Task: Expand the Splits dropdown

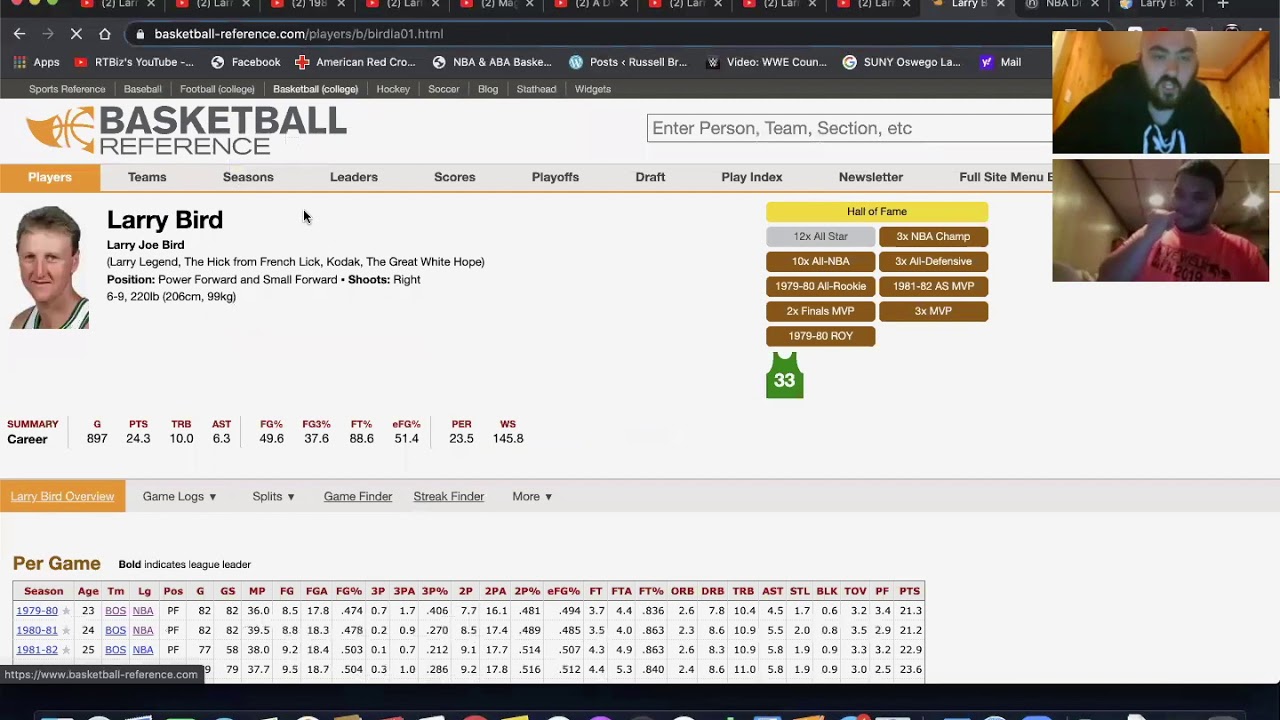Action: coord(273,496)
